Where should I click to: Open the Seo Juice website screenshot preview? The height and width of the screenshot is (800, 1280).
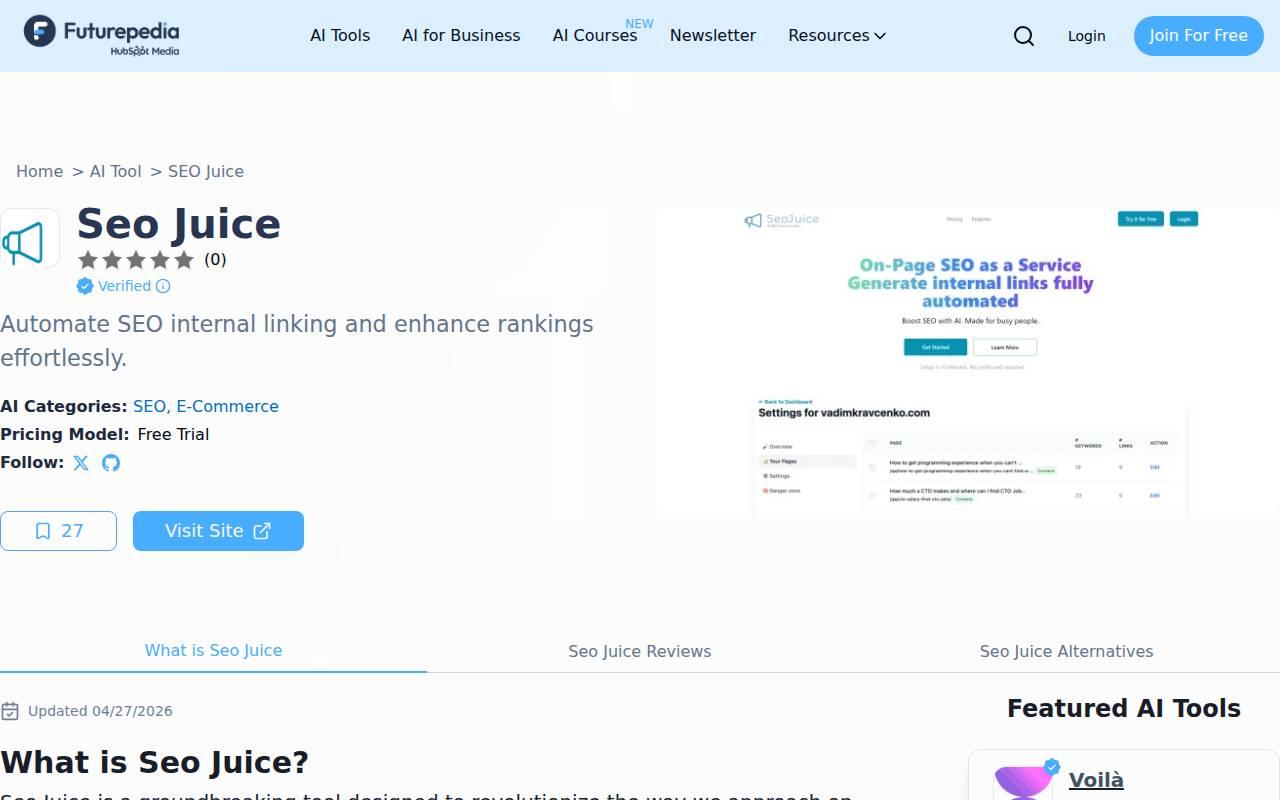(968, 363)
